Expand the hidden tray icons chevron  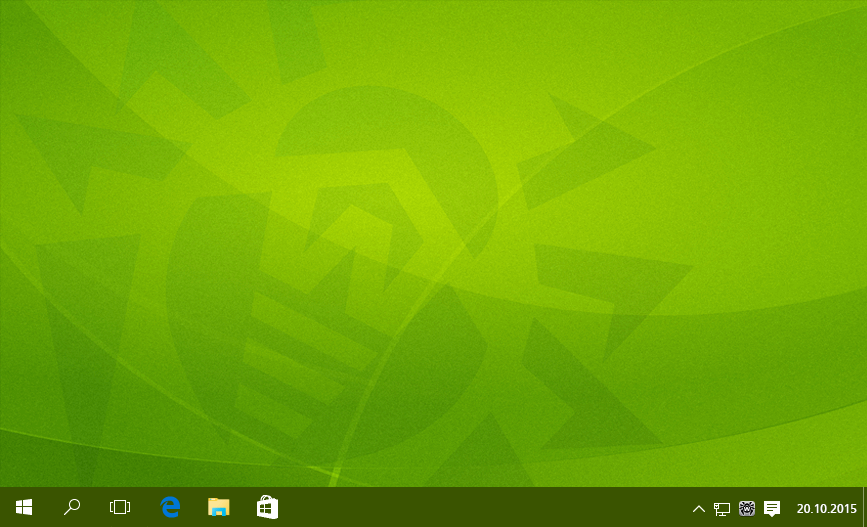699,508
